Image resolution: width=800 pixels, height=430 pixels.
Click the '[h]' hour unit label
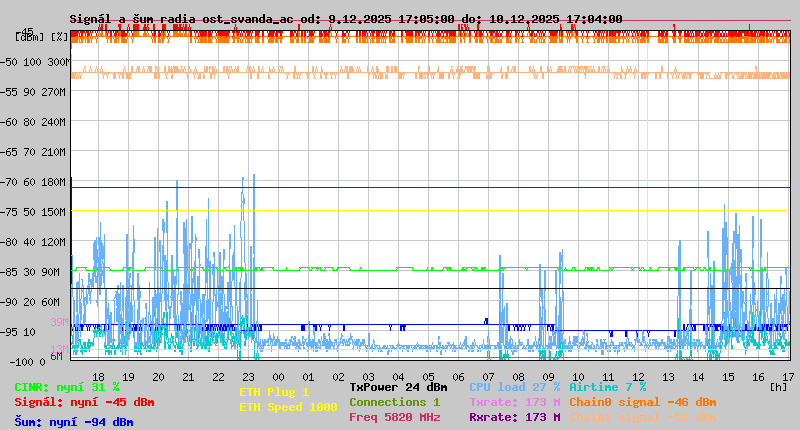pyautogui.click(x=778, y=387)
